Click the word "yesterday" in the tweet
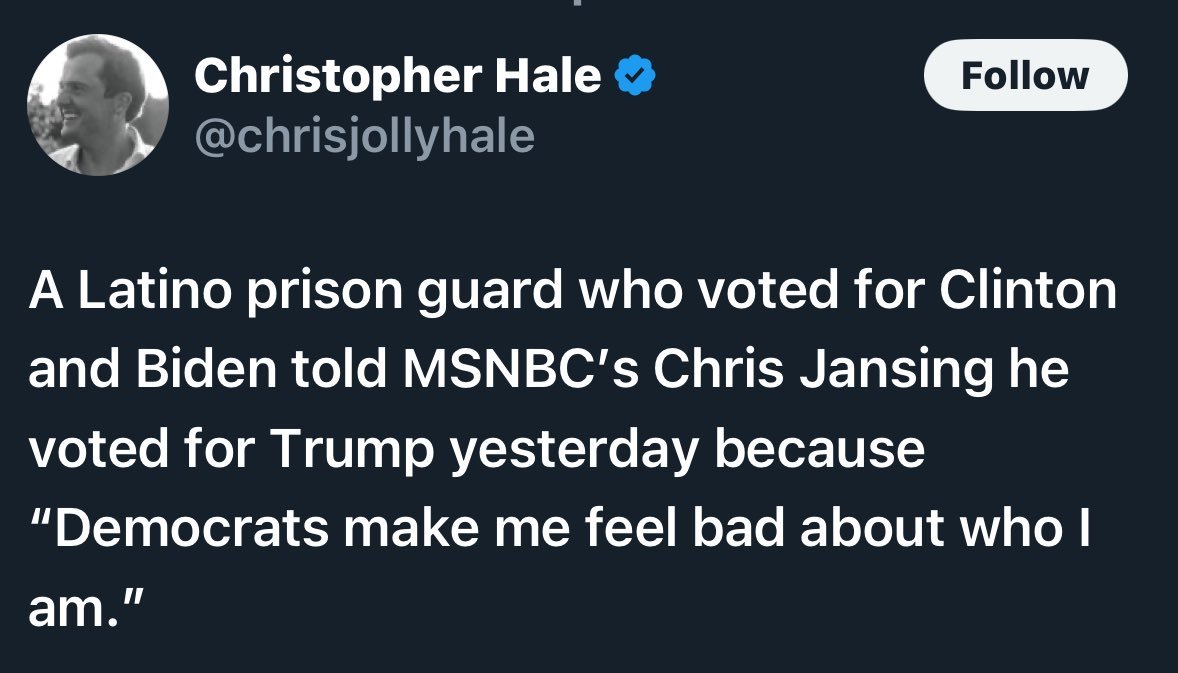This screenshot has height=673, width=1178. coord(573,449)
